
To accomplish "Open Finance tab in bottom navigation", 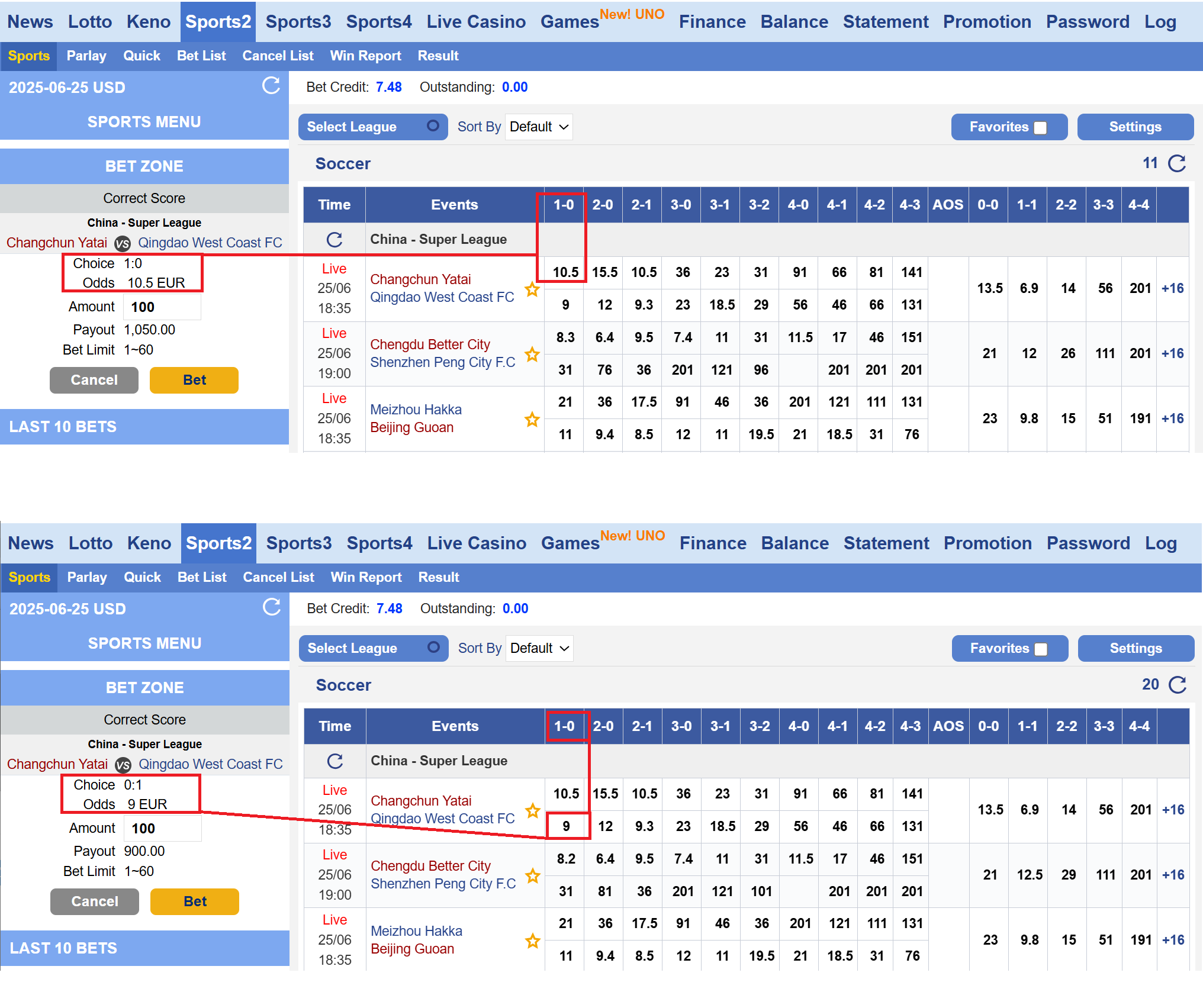I will 713,543.
